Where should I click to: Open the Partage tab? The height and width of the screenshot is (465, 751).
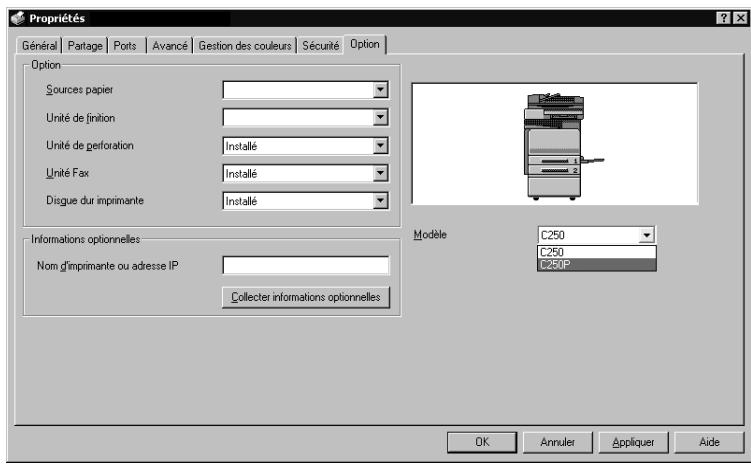pos(85,45)
